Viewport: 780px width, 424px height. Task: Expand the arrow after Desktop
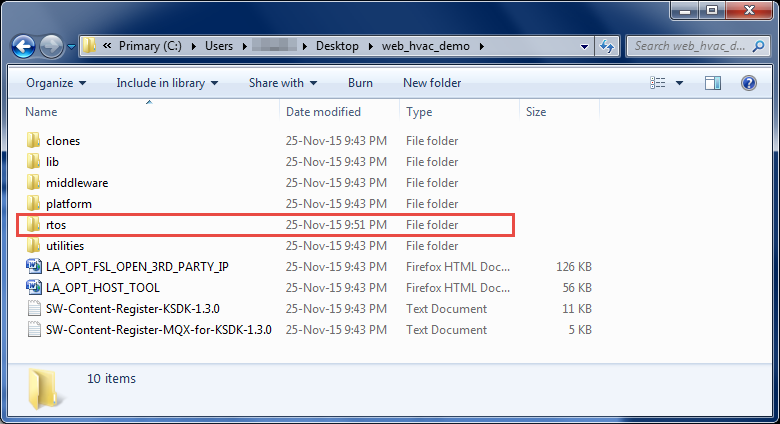[371, 46]
